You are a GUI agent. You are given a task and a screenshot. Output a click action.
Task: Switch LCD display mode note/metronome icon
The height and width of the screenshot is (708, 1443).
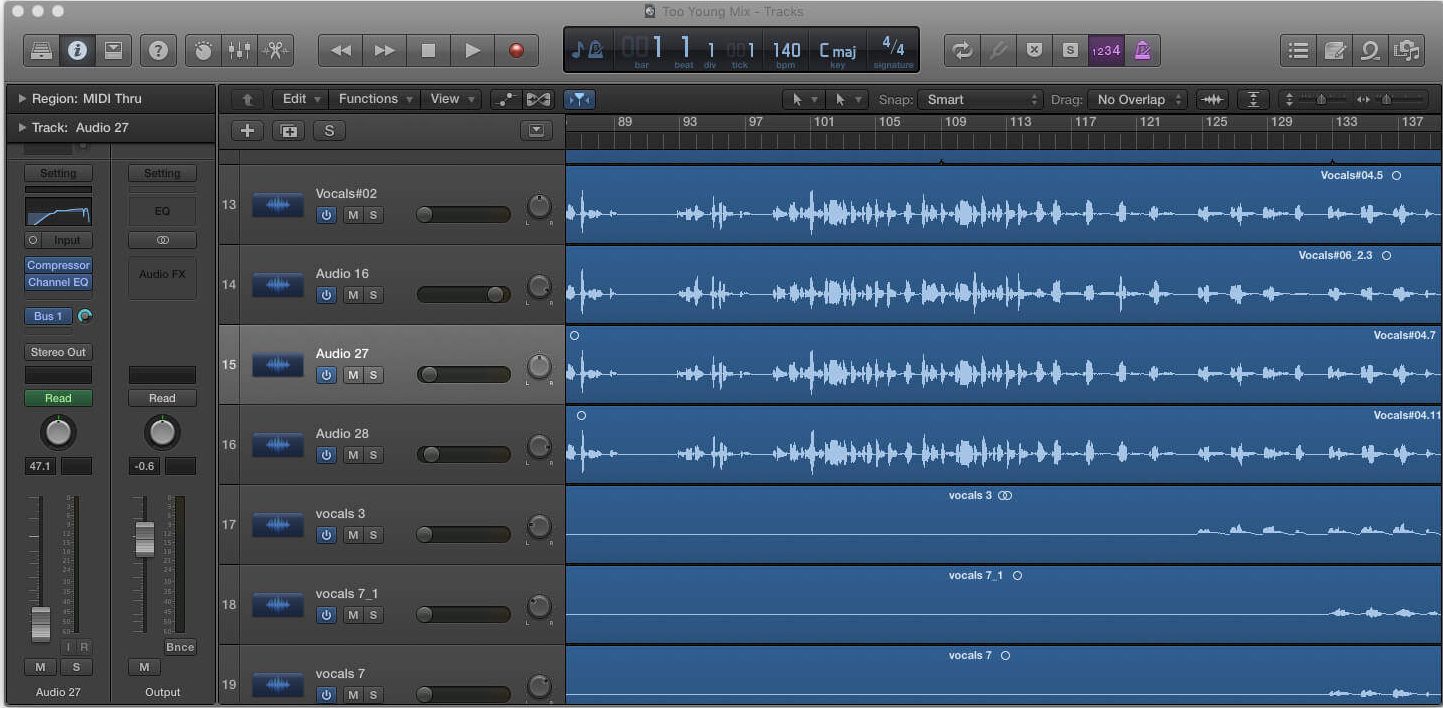pos(587,50)
